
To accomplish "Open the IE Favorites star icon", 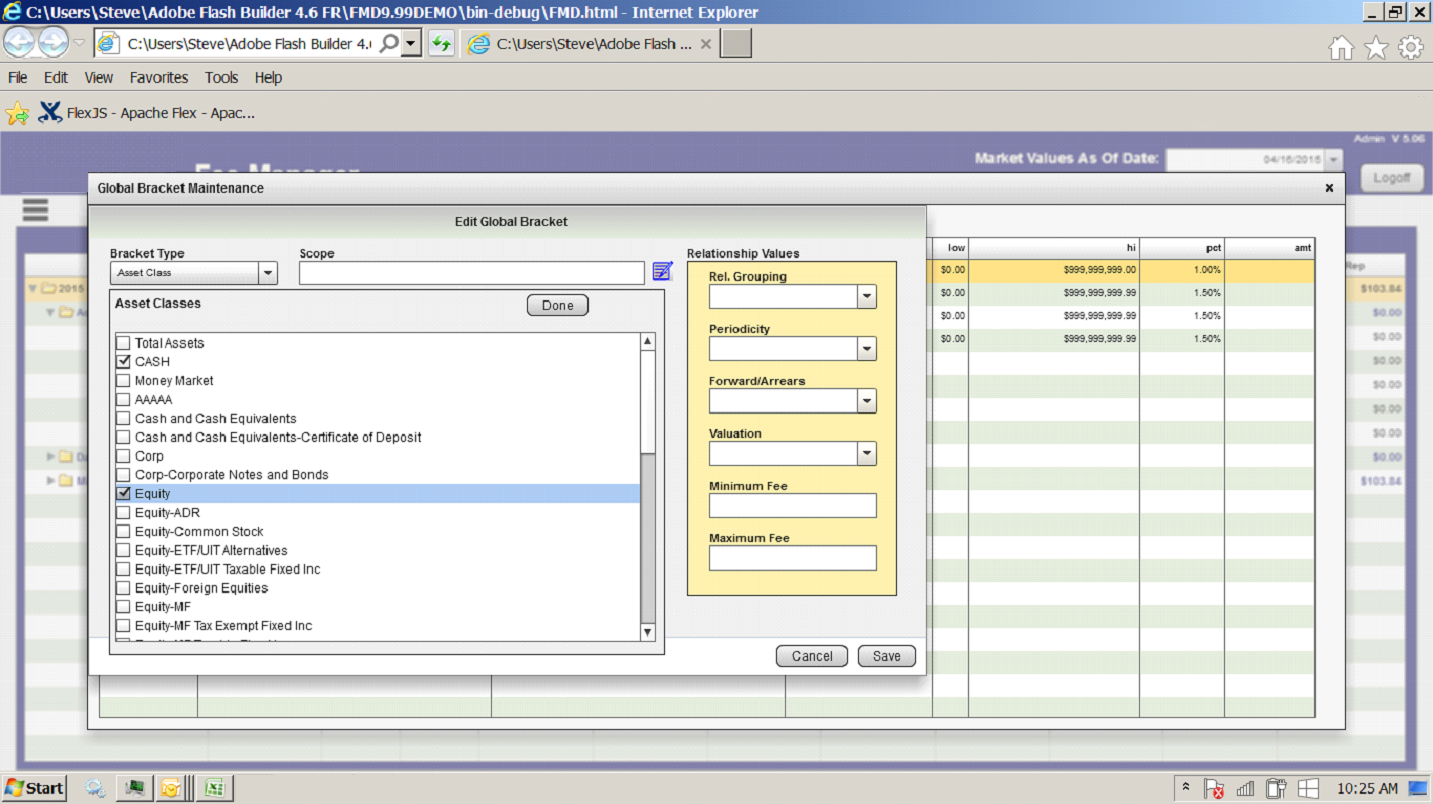I will coord(1376,48).
